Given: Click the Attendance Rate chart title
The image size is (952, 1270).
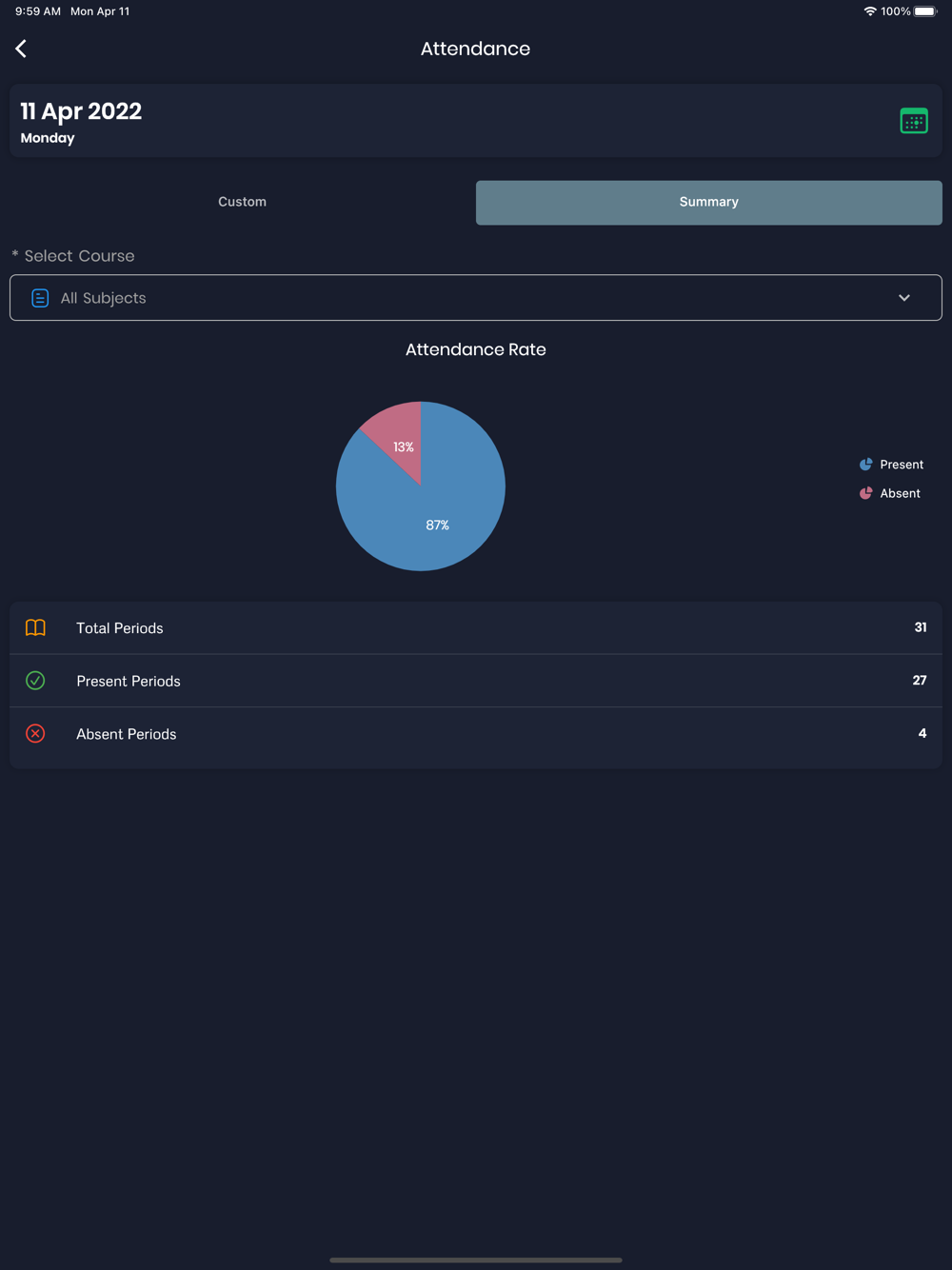Looking at the screenshot, I should [476, 349].
